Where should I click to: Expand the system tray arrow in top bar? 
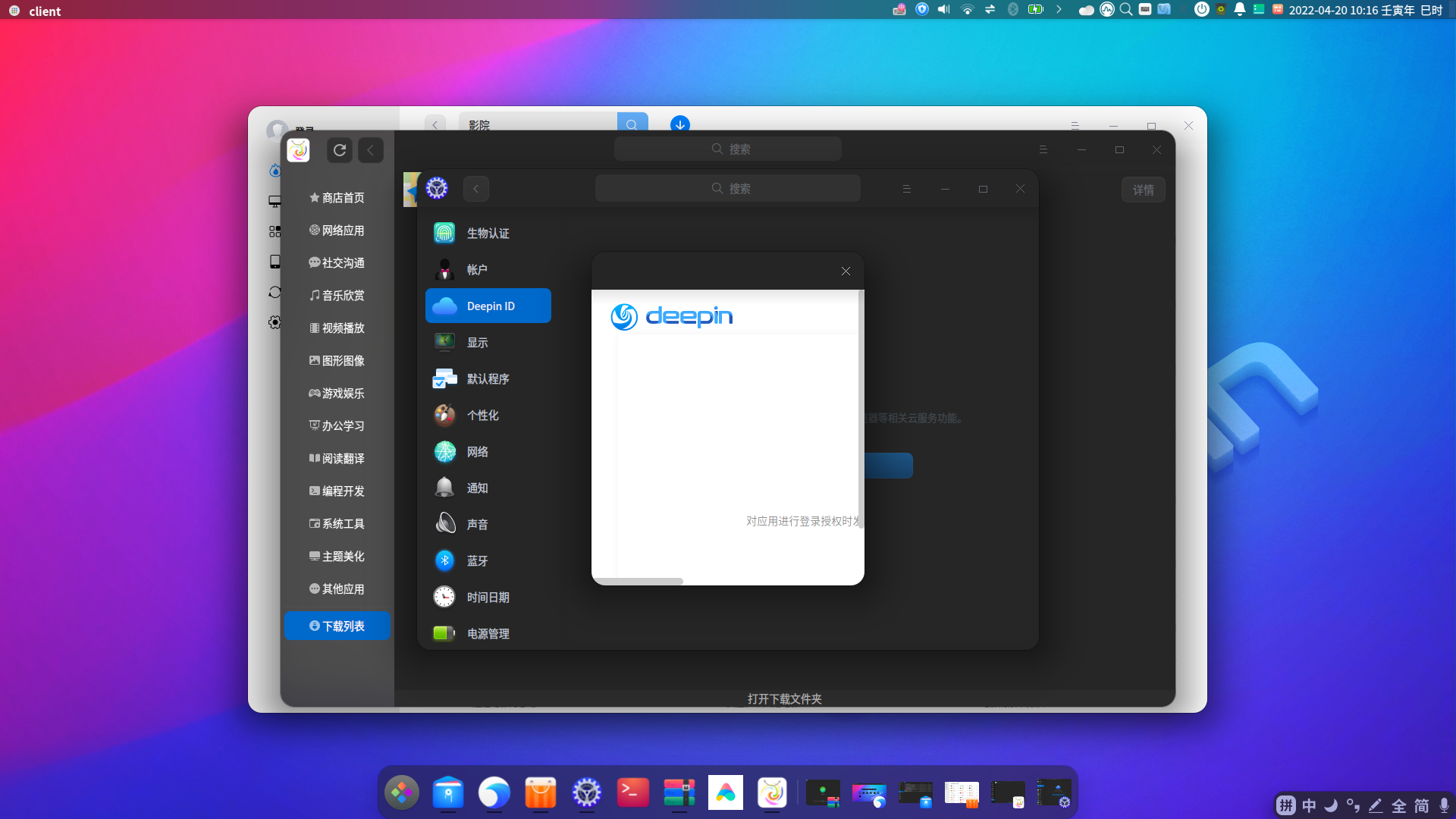coord(1059,10)
